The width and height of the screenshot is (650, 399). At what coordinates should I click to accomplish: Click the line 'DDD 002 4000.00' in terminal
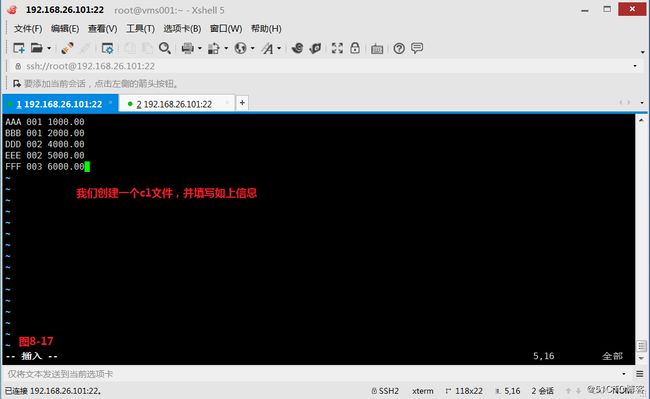click(45, 144)
